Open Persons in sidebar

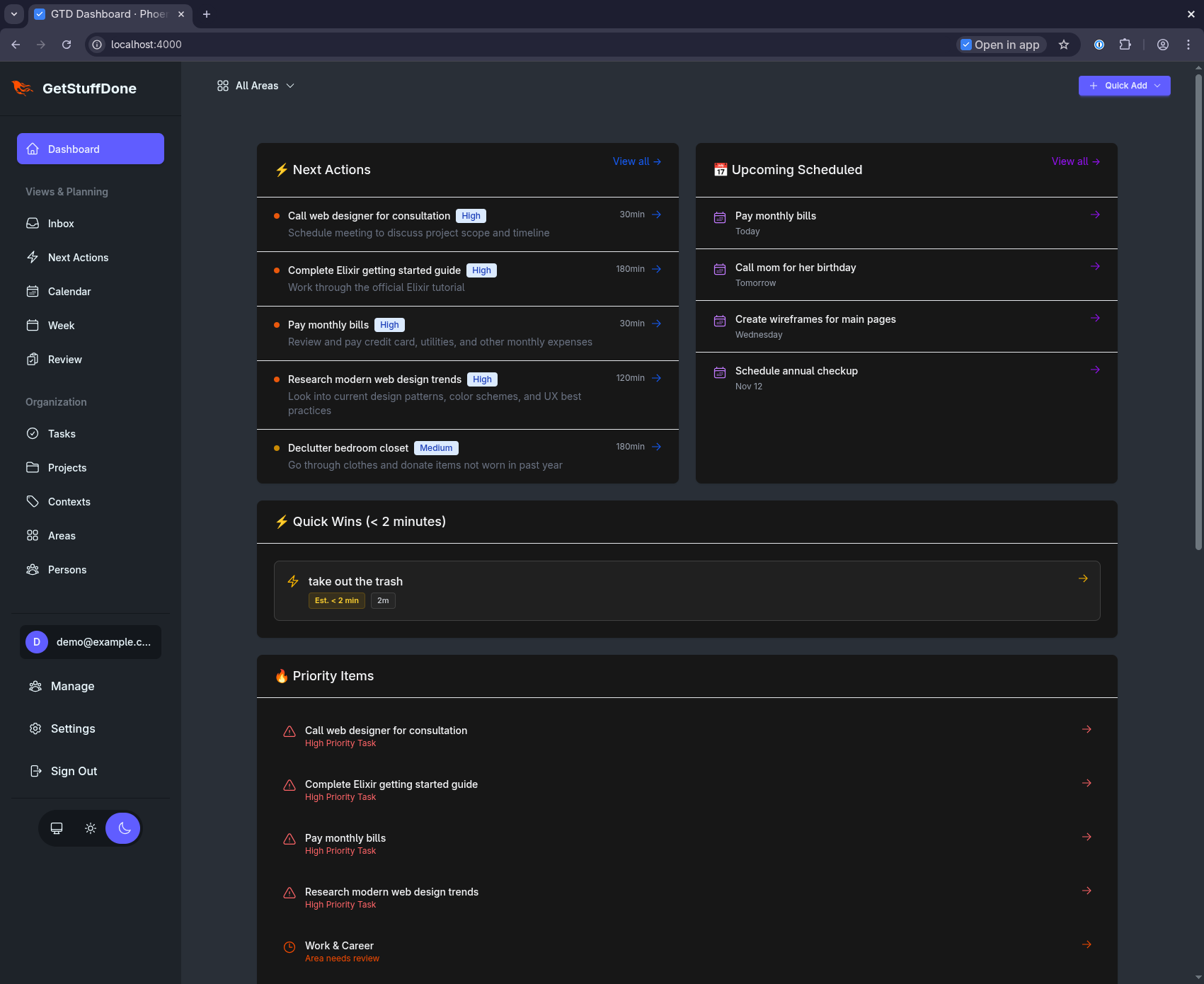point(91,570)
